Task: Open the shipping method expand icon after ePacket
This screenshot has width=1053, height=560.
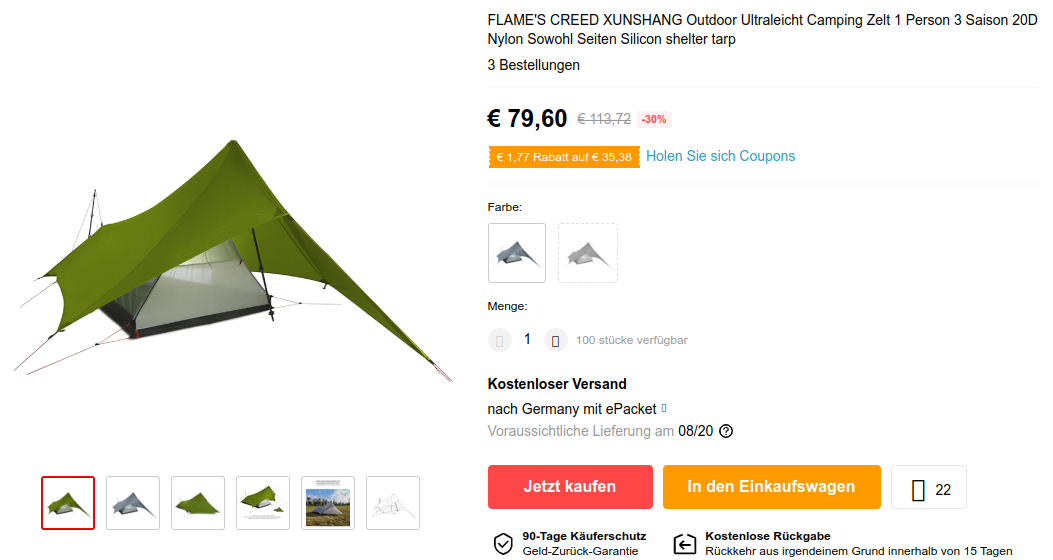Action: coord(664,408)
